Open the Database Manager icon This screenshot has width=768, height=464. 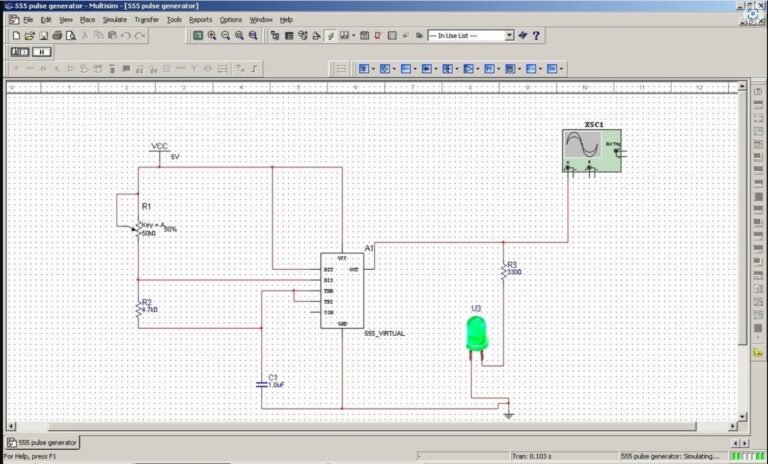click(303, 36)
